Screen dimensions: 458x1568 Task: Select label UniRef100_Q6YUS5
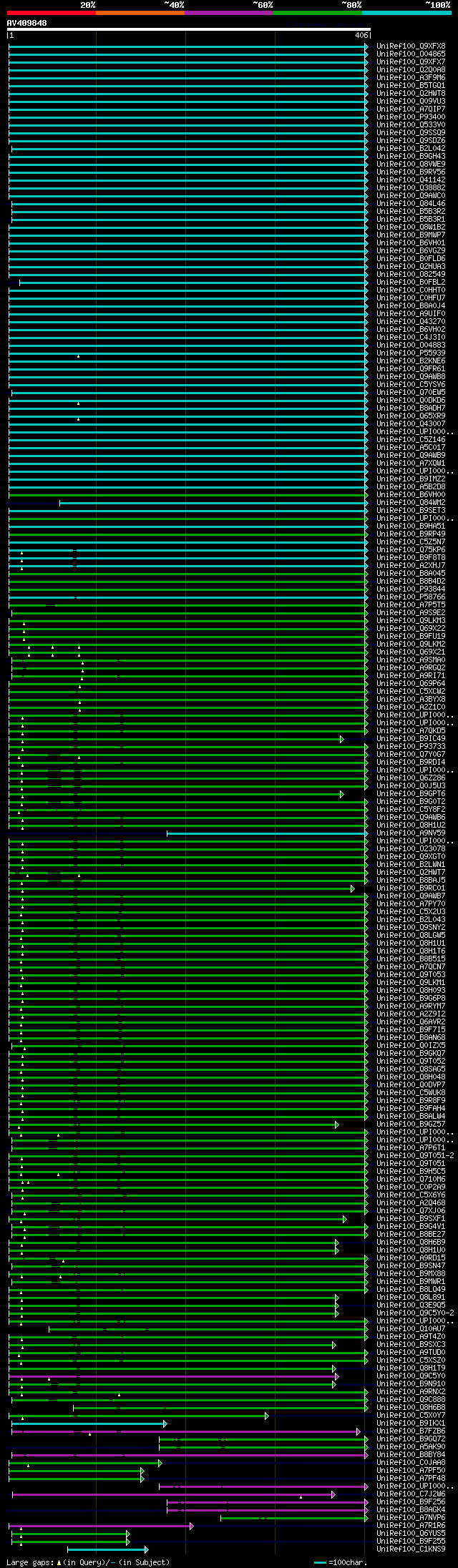[x=411, y=1533]
